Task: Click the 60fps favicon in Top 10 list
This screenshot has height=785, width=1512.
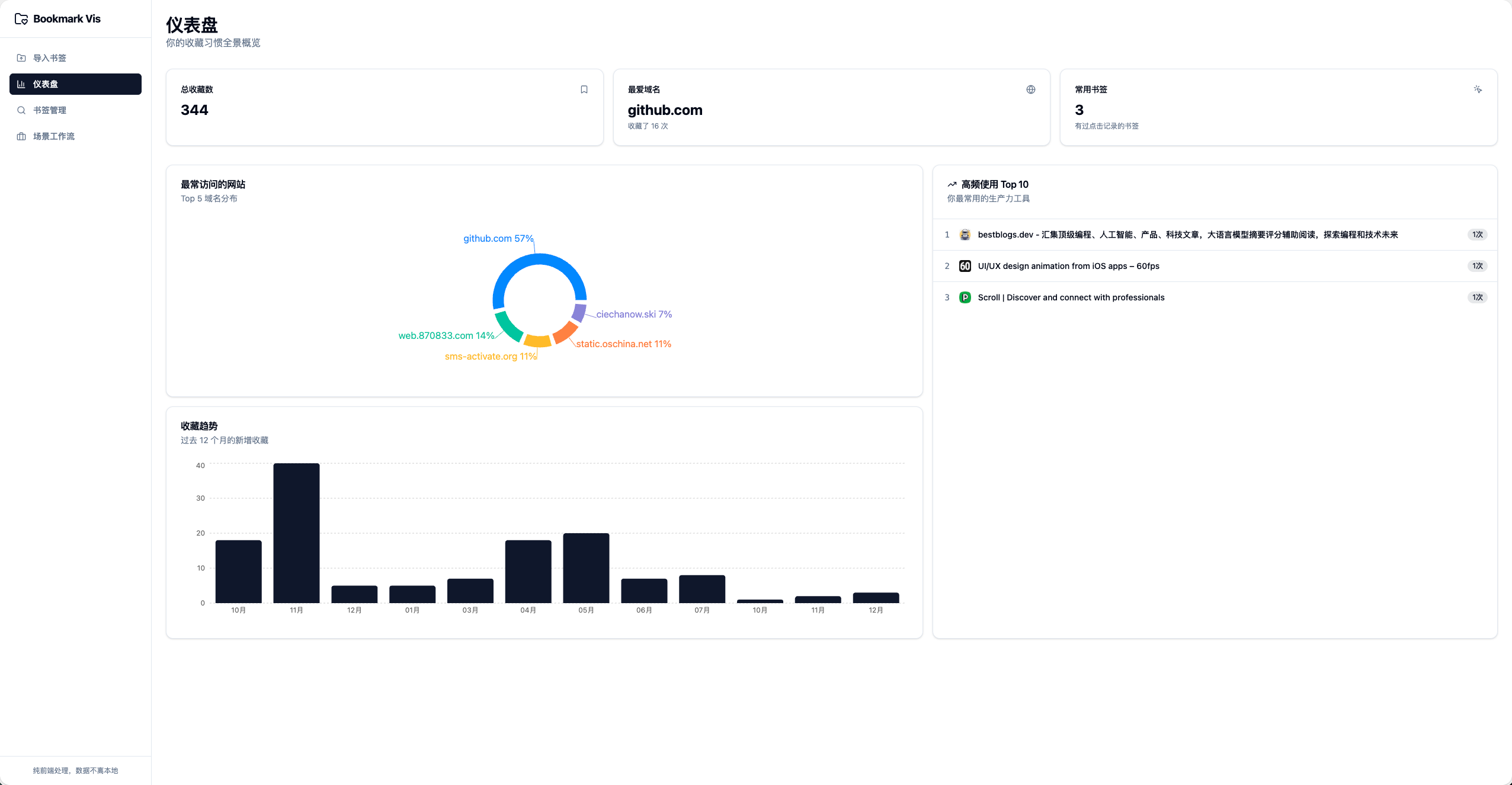Action: click(x=965, y=266)
